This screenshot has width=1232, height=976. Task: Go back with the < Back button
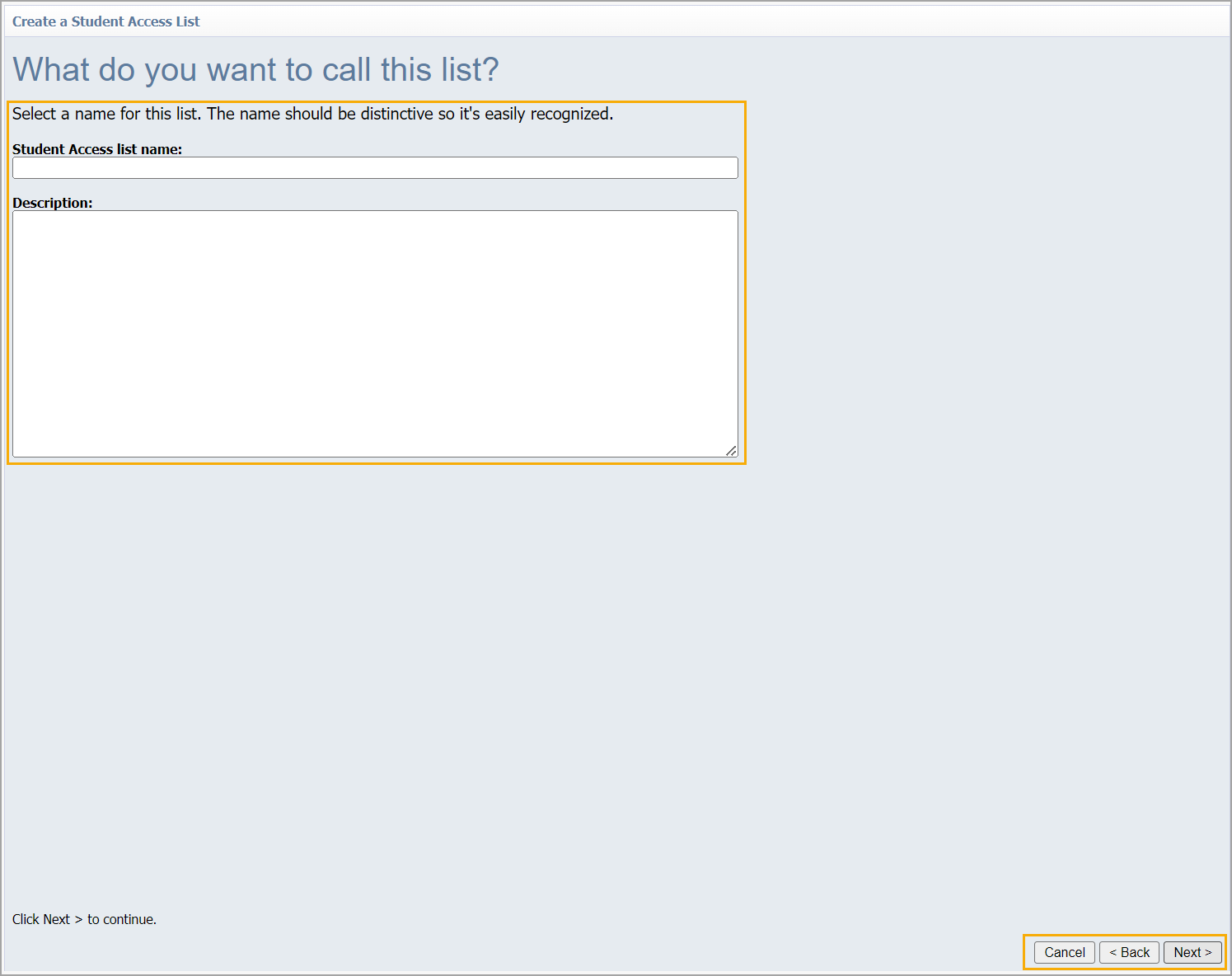(x=1129, y=952)
